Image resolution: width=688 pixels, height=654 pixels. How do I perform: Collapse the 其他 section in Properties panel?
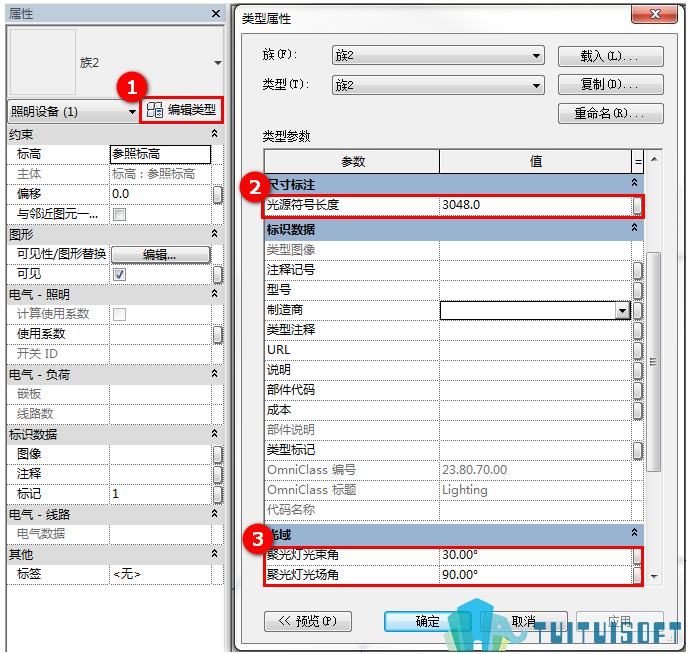point(214,554)
